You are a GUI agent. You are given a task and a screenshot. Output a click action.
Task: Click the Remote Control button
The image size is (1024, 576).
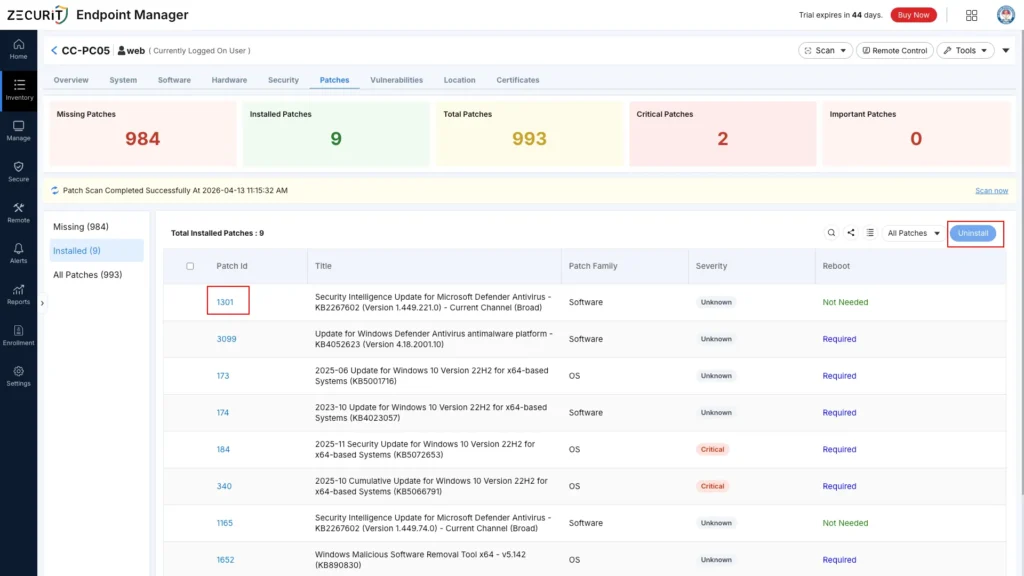(x=895, y=50)
